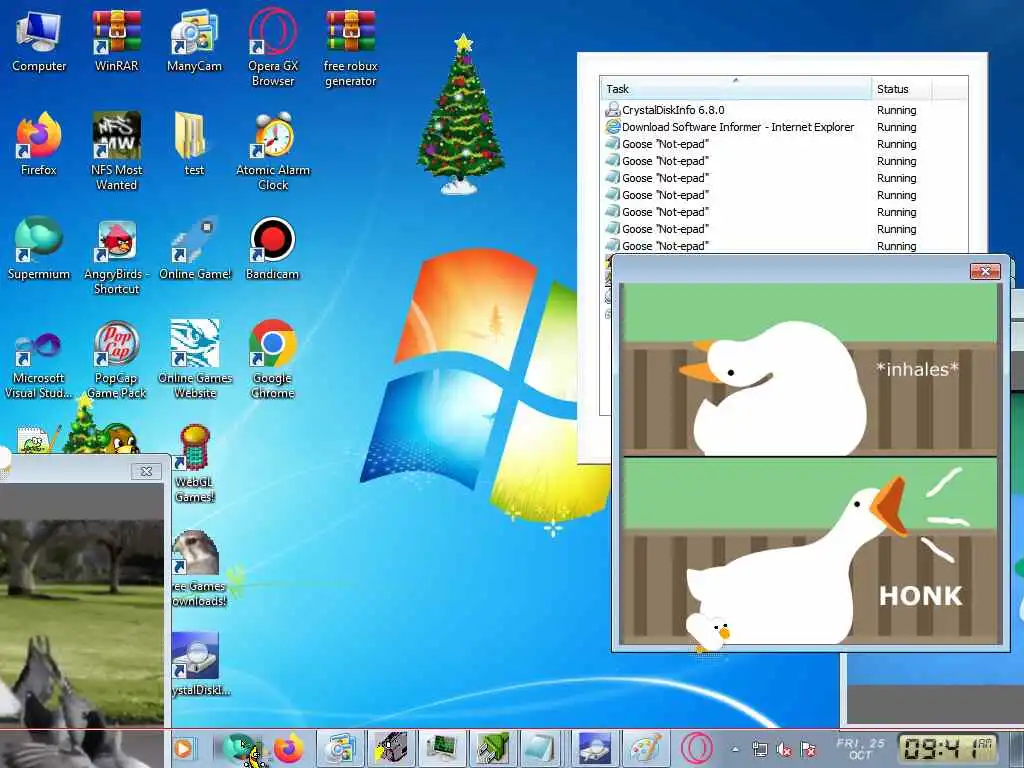The height and width of the screenshot is (768, 1024).
Task: Click the Christmas tree desktop gadget
Action: tap(461, 115)
